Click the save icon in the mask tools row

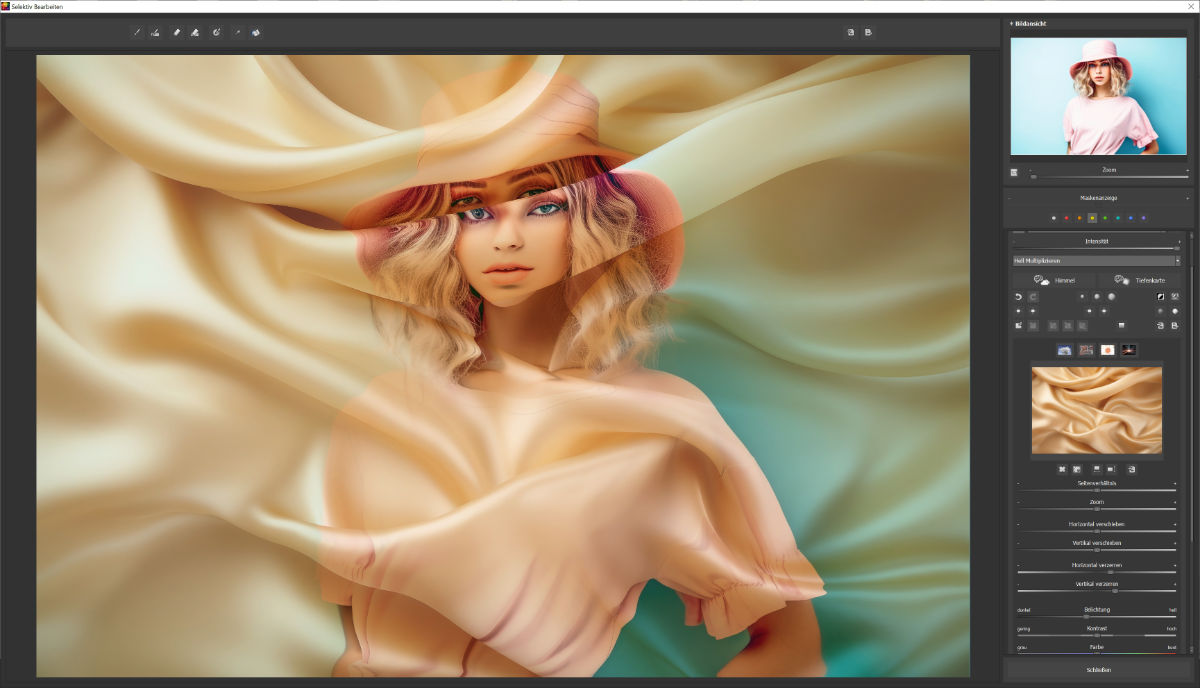tap(1175, 325)
